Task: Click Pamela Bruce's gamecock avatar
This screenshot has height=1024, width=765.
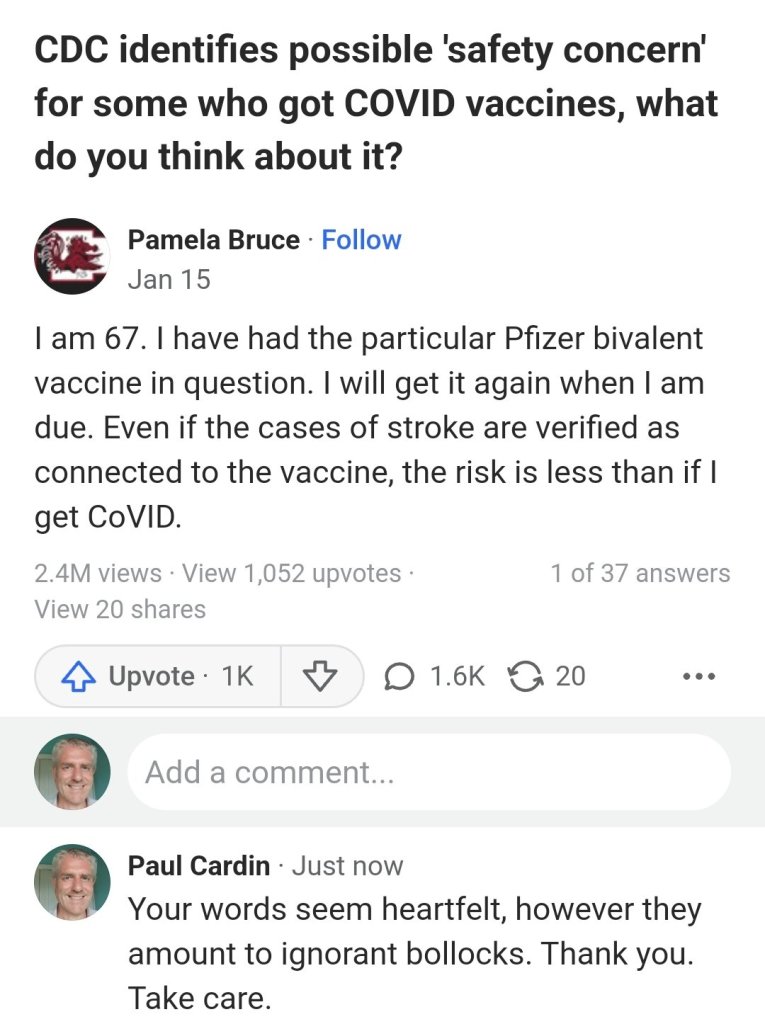Action: click(71, 257)
